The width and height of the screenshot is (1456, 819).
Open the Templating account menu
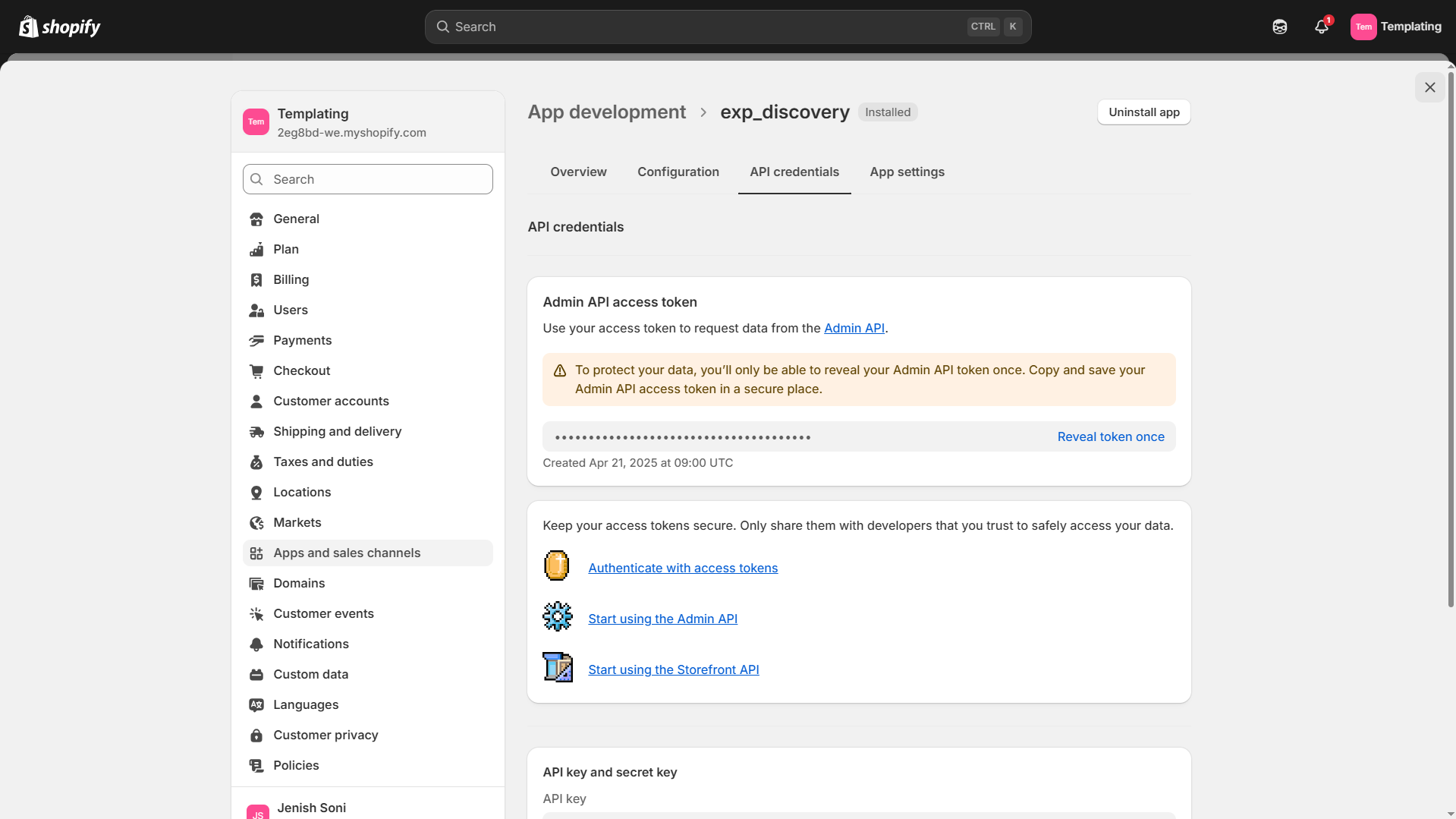pos(1396,27)
